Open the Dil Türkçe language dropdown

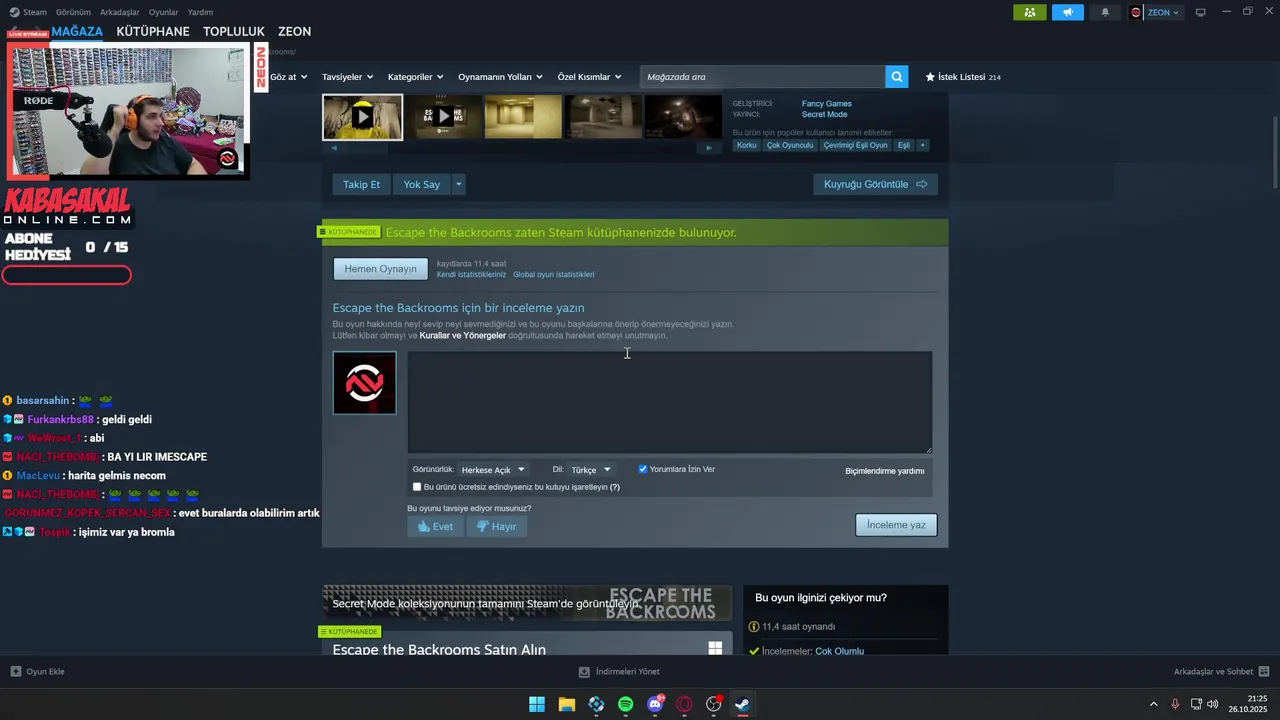tap(590, 470)
